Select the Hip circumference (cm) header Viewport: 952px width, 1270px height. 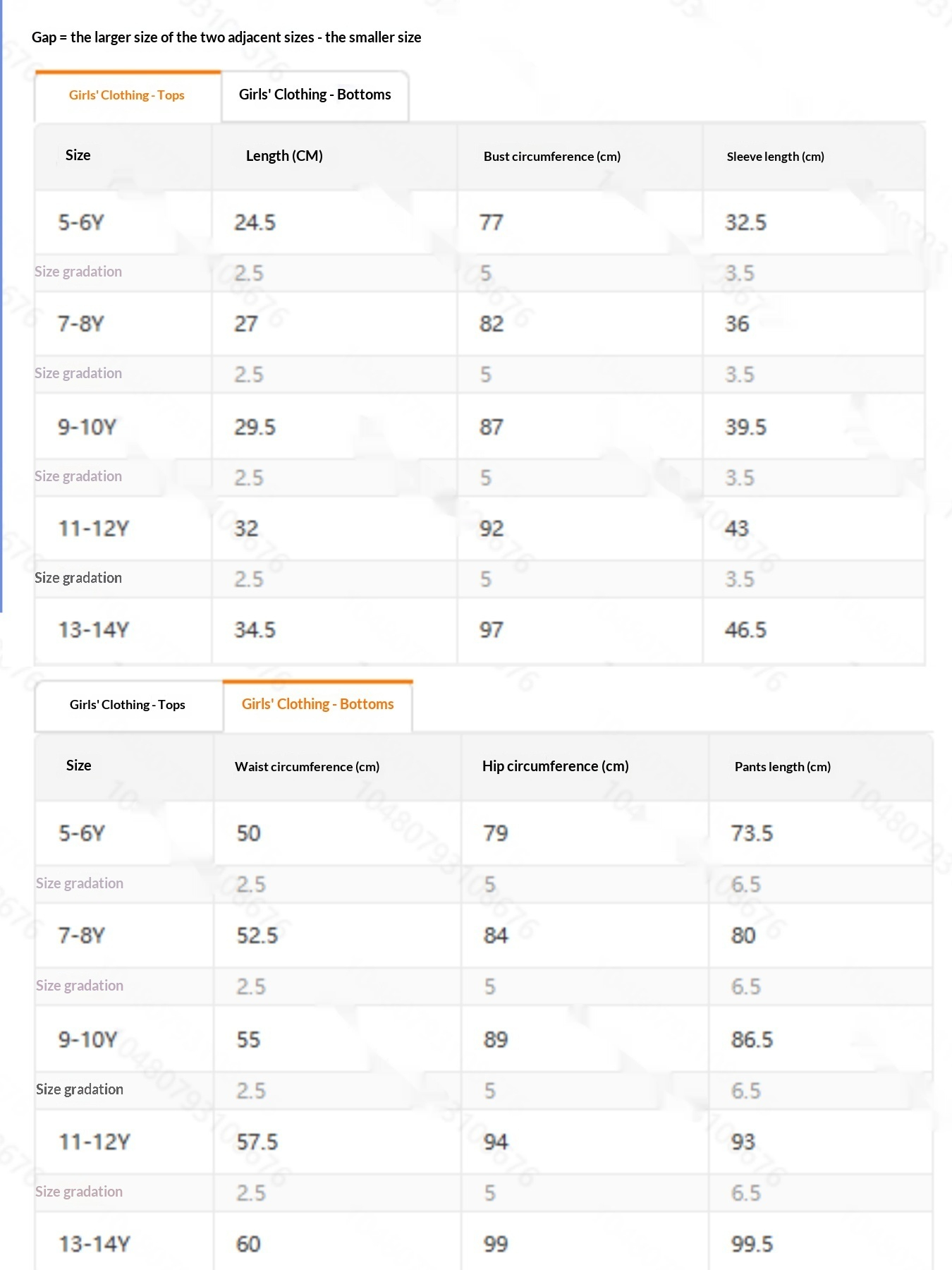tap(555, 766)
